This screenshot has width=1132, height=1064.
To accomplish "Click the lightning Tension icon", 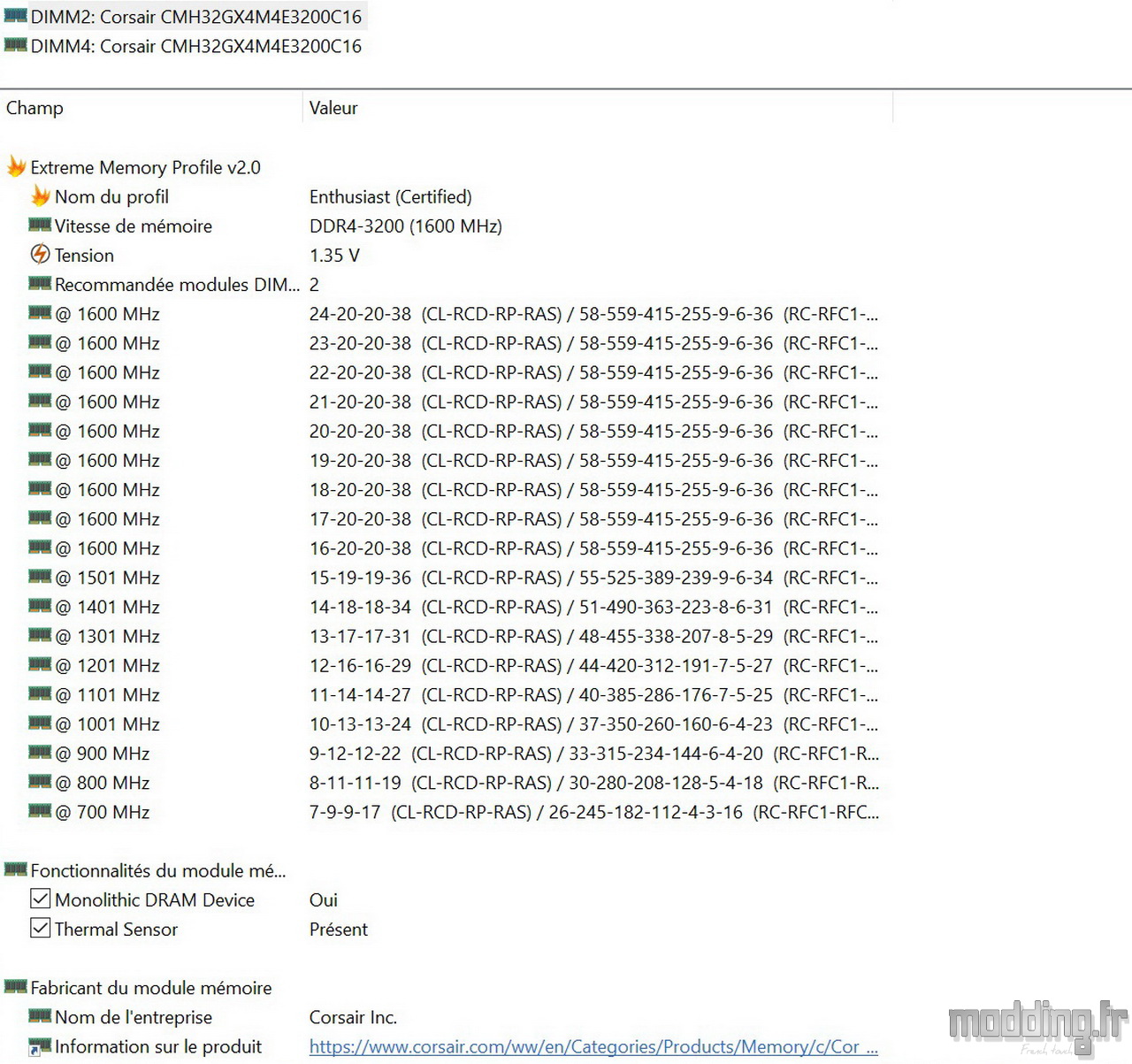I will [x=40, y=254].
